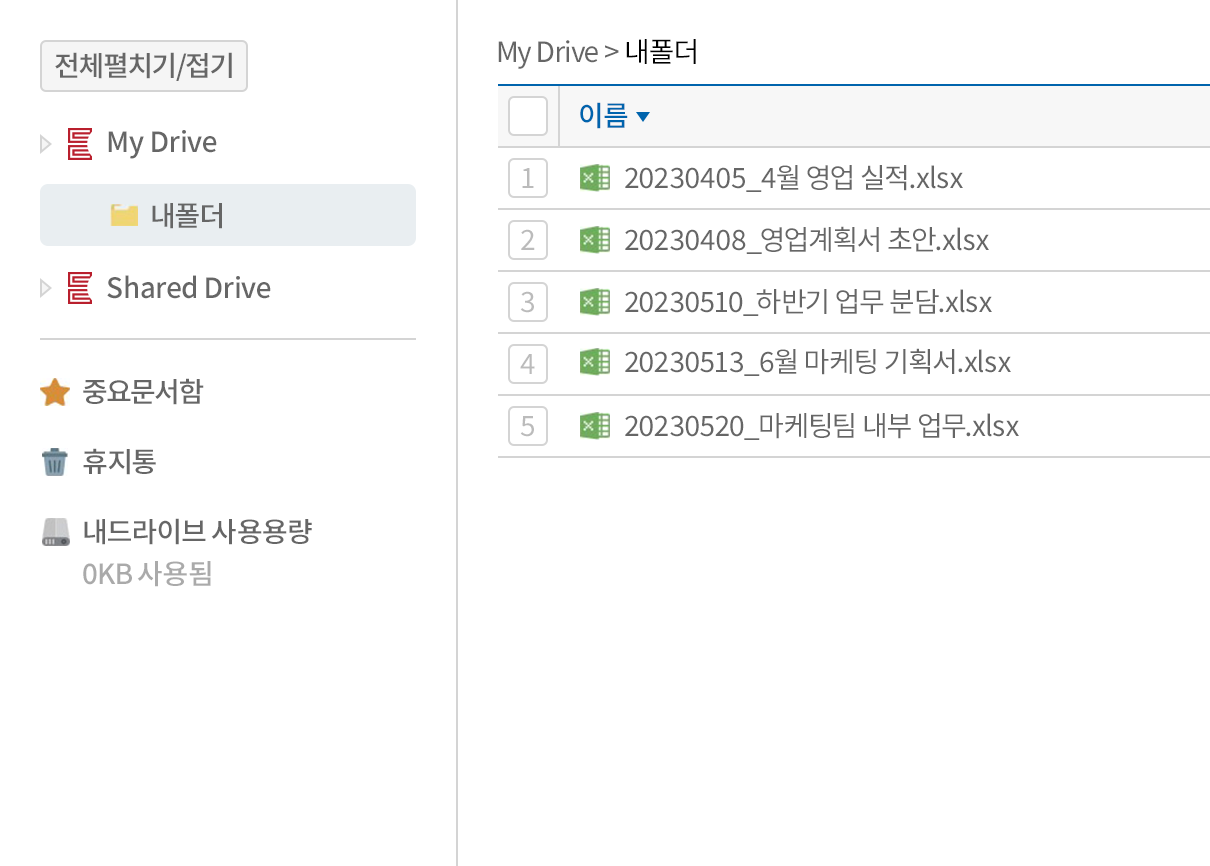Select the header checkbox to select all files
The image size is (1210, 866).
(528, 115)
